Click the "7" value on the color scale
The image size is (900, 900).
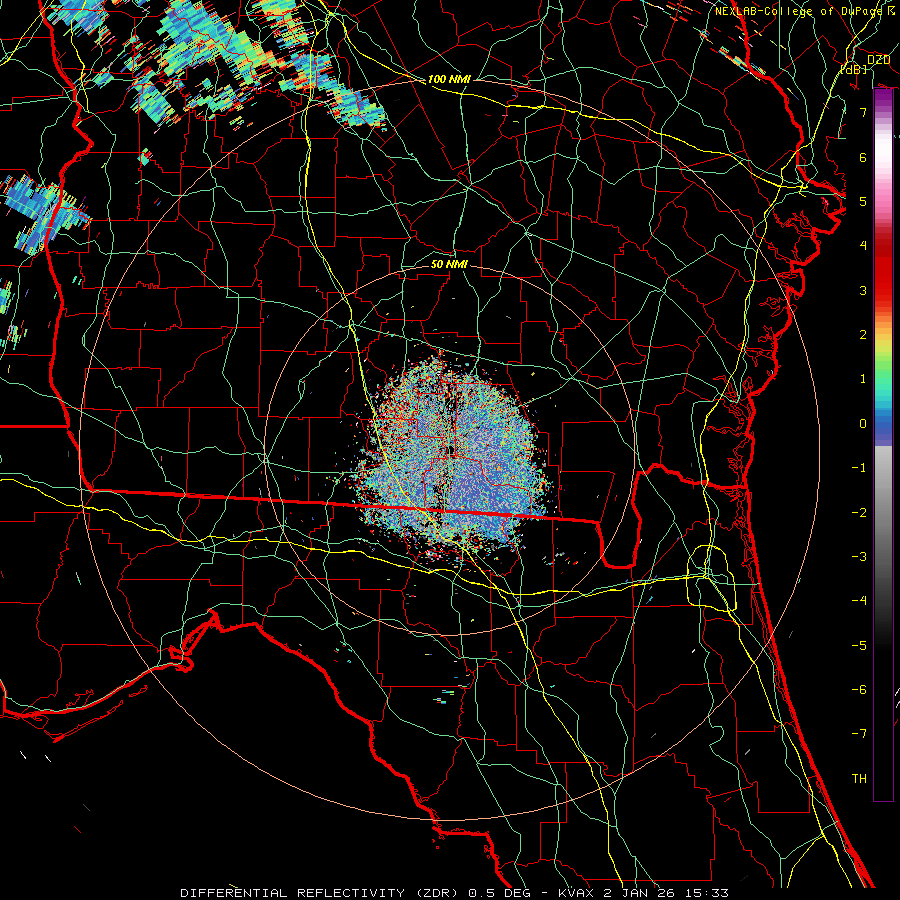863,112
